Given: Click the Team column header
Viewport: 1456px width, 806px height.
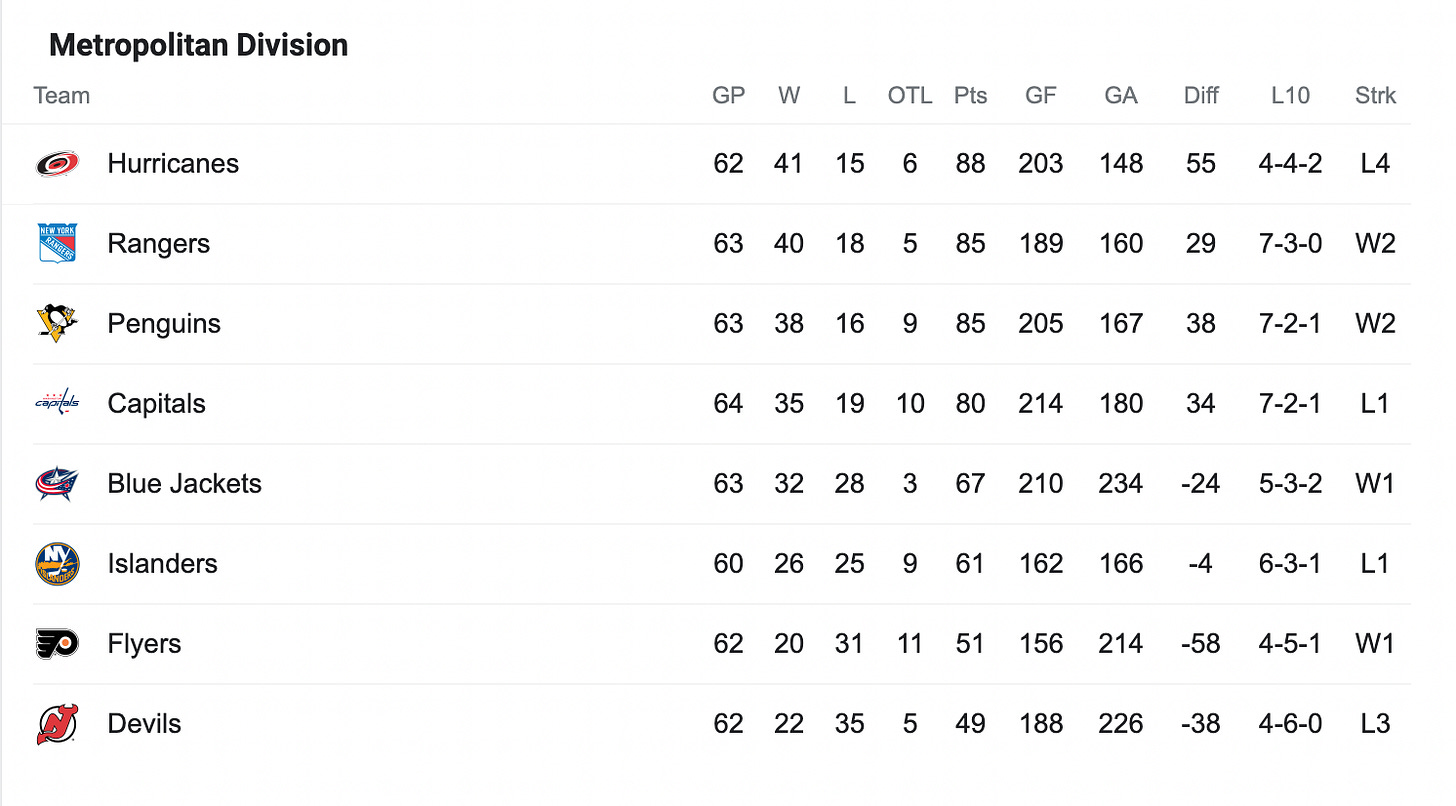Looking at the screenshot, I should click(x=61, y=96).
